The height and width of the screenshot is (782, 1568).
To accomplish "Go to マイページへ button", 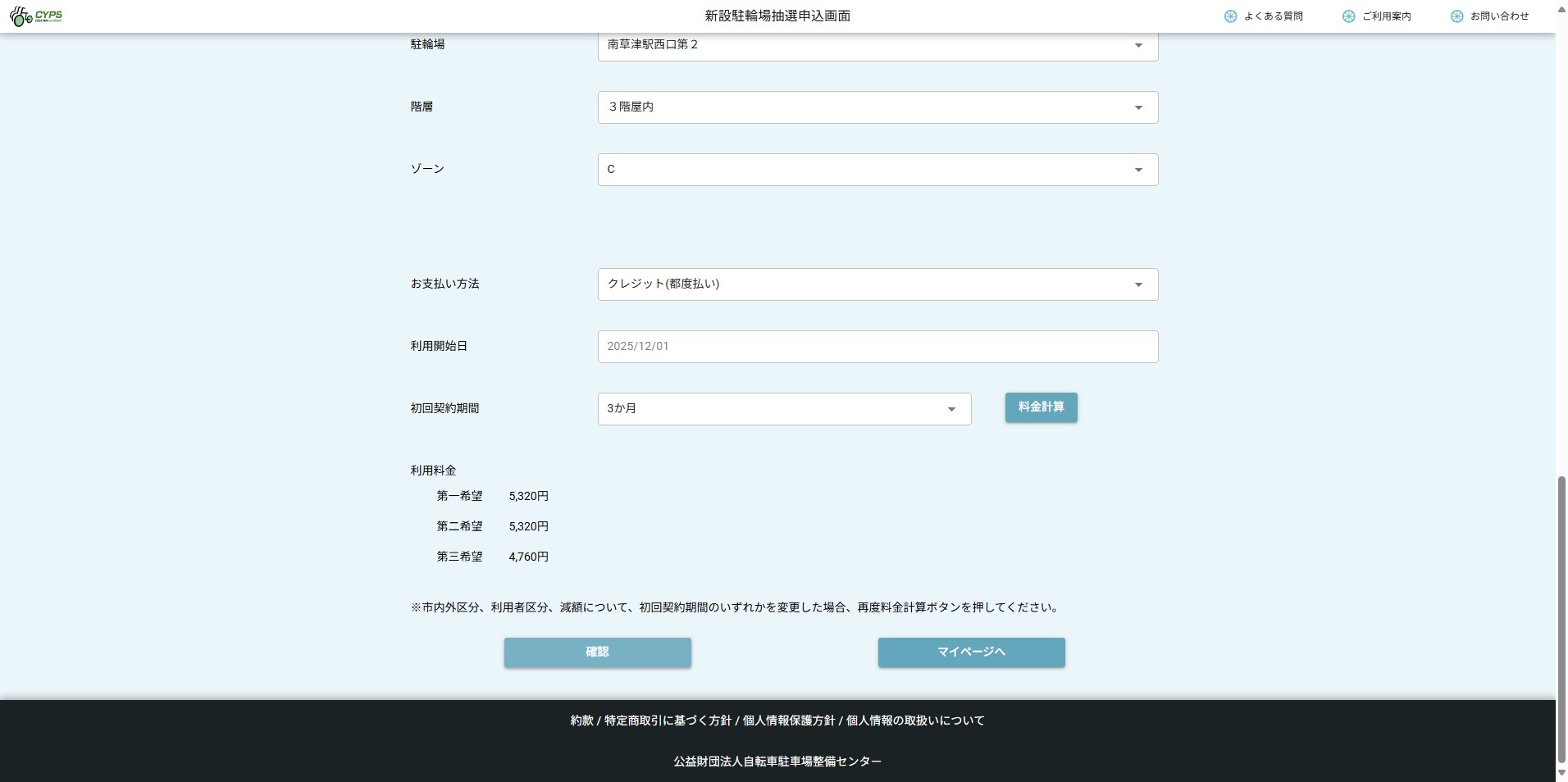I will click(971, 652).
